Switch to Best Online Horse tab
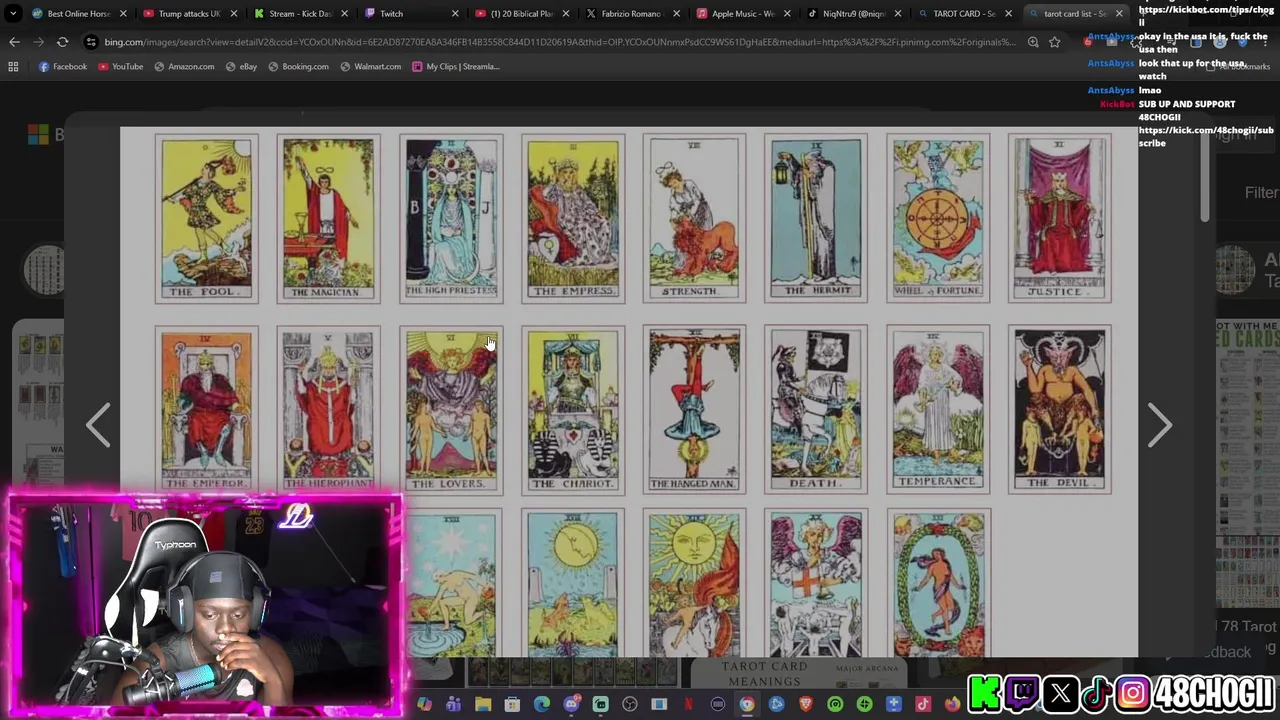Viewport: 1280px width, 720px height. tap(78, 14)
